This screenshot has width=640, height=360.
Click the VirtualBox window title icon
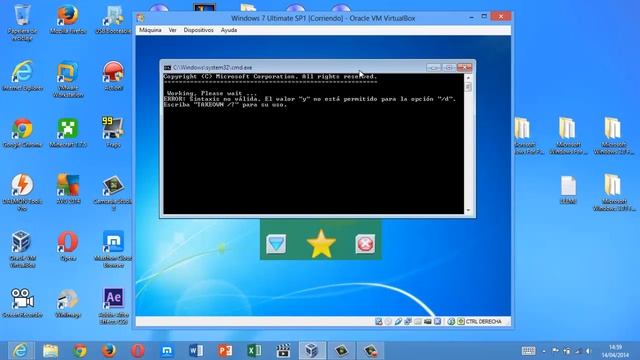[140, 18]
